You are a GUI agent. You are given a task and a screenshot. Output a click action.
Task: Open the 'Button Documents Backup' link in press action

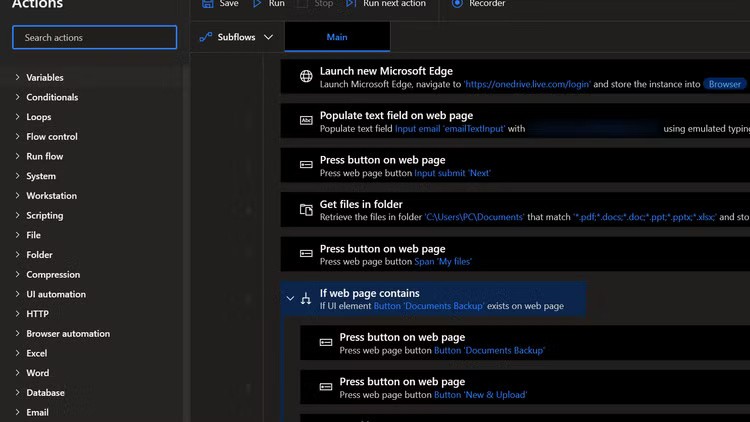coord(489,350)
